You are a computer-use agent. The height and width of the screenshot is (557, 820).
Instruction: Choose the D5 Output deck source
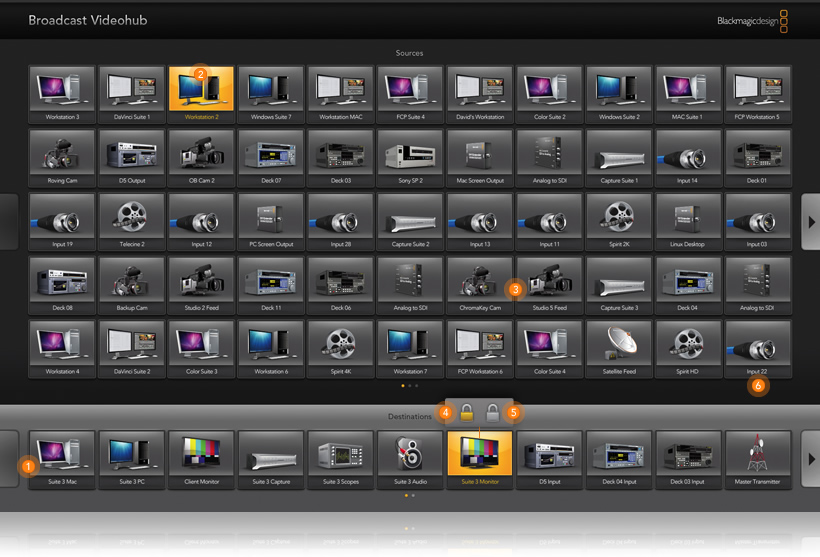tap(132, 158)
